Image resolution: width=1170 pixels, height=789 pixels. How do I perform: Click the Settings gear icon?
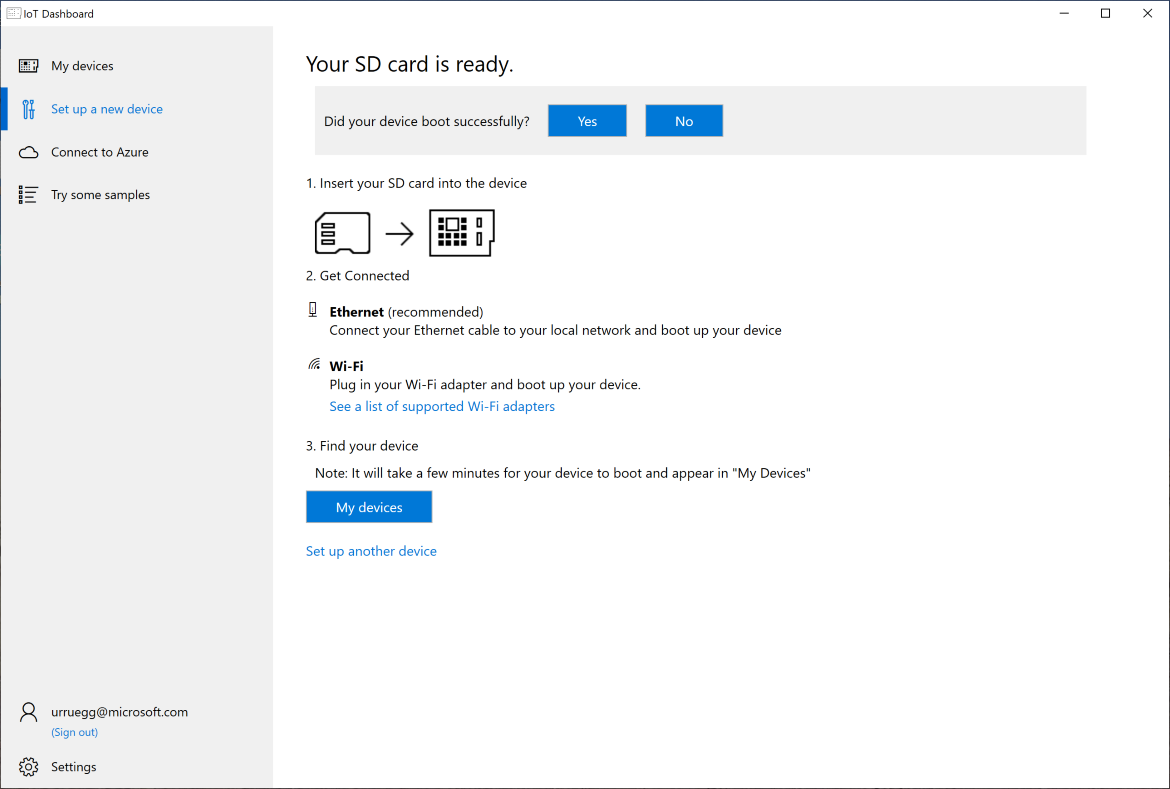[28, 767]
